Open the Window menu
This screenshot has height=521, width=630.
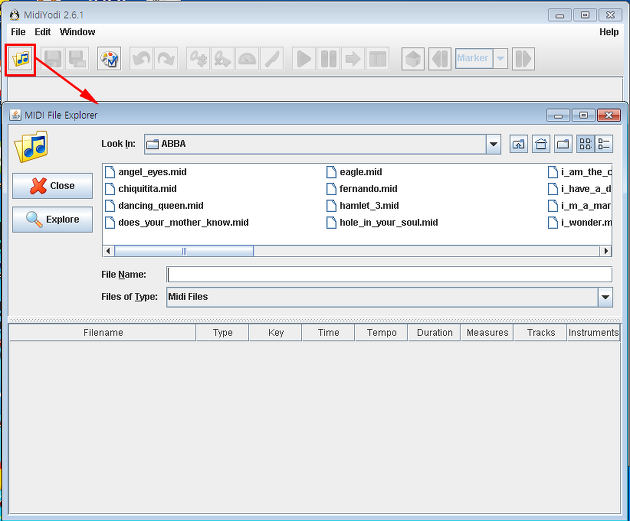coord(77,32)
